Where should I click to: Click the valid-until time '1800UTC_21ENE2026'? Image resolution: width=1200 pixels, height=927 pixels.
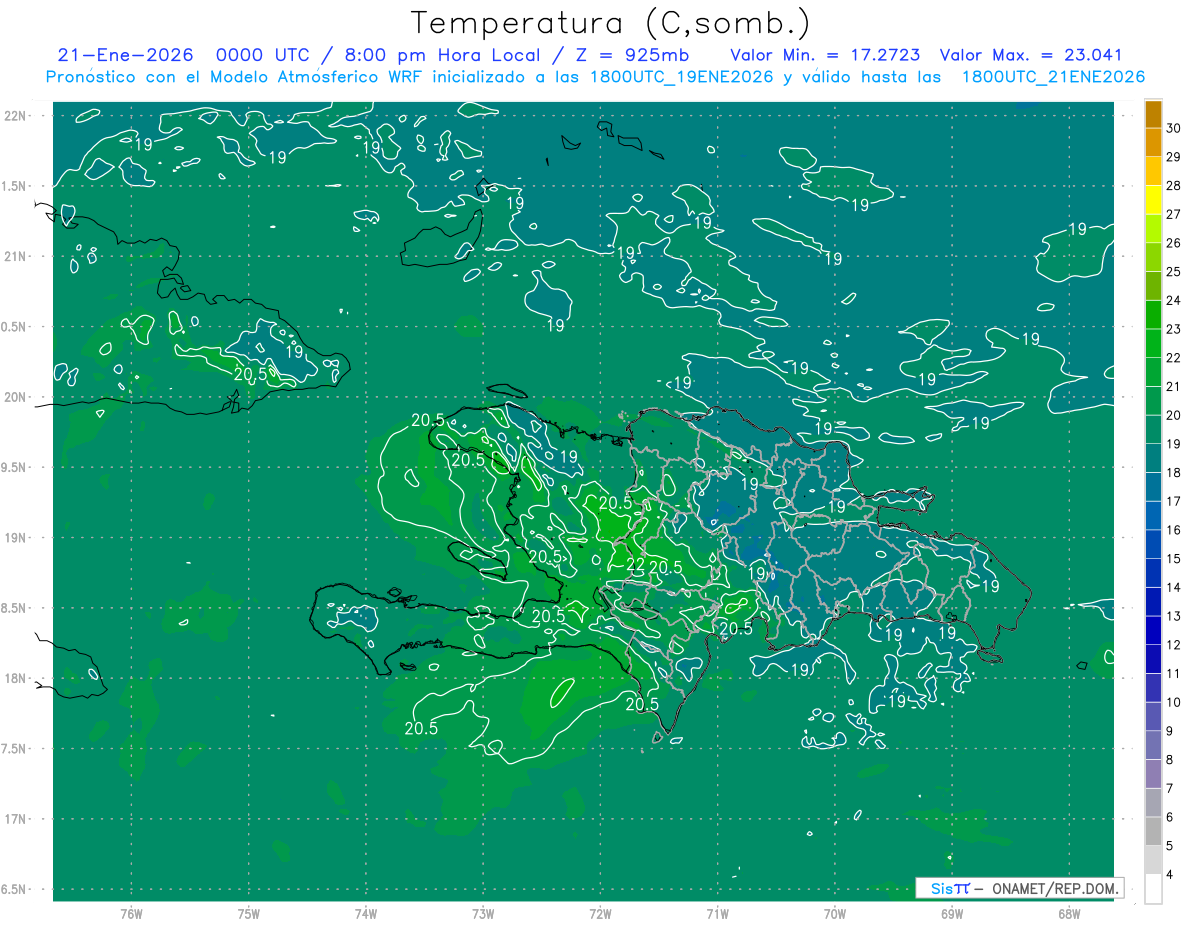tap(1053, 77)
